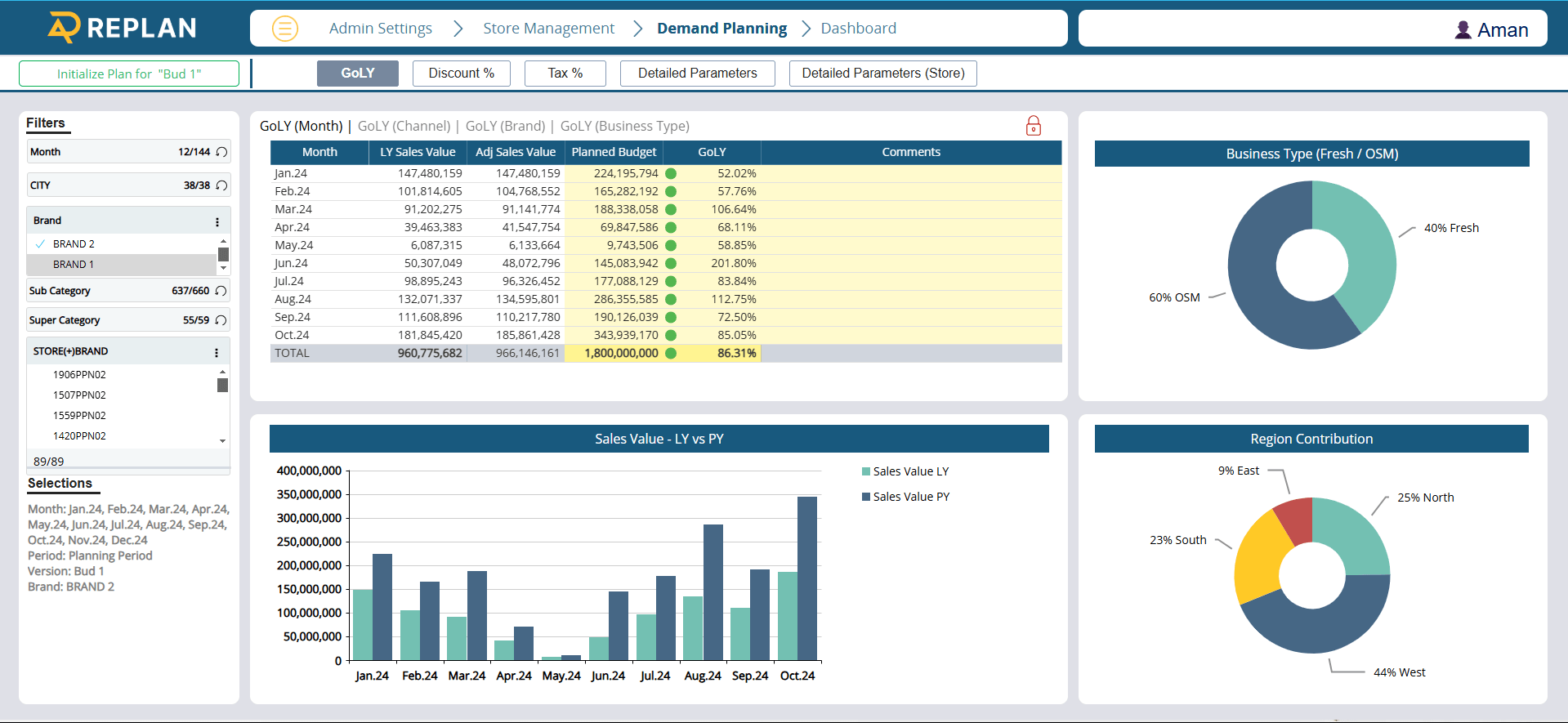This screenshot has height=723, width=1568.
Task: Click the REPLAN logo
Action: pyautogui.click(x=123, y=28)
